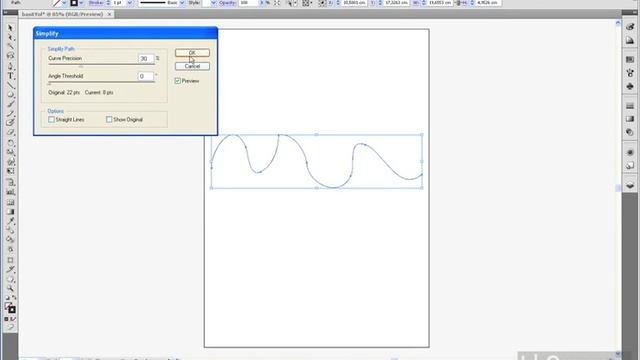The height and width of the screenshot is (360, 640).
Task: Select the Artboard tool
Action: [x=11, y=260]
